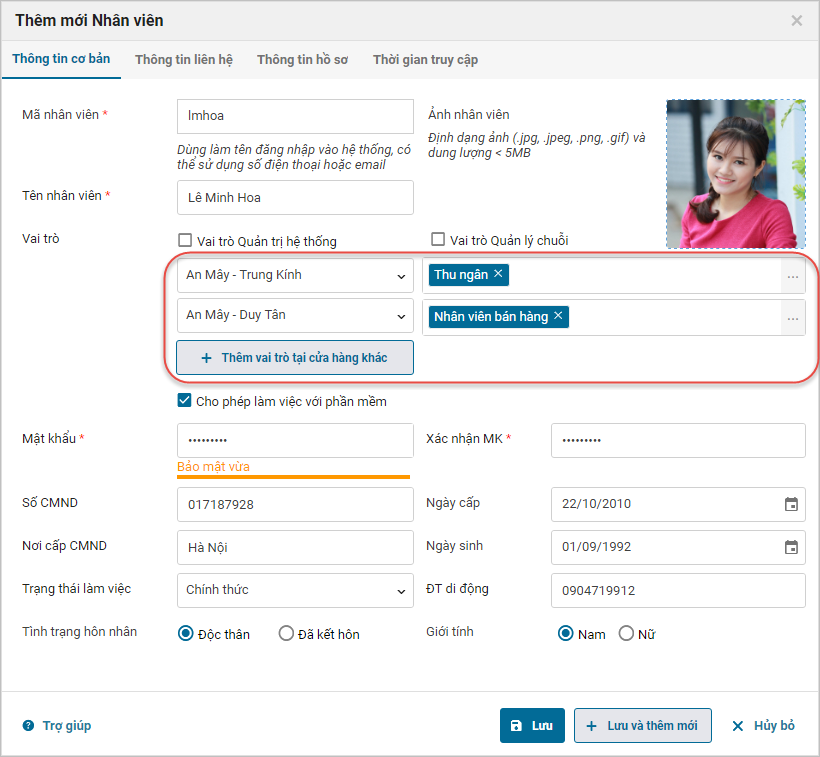The height and width of the screenshot is (757, 820).
Task: Focus the Xác nhận MK field
Action: pos(678,440)
